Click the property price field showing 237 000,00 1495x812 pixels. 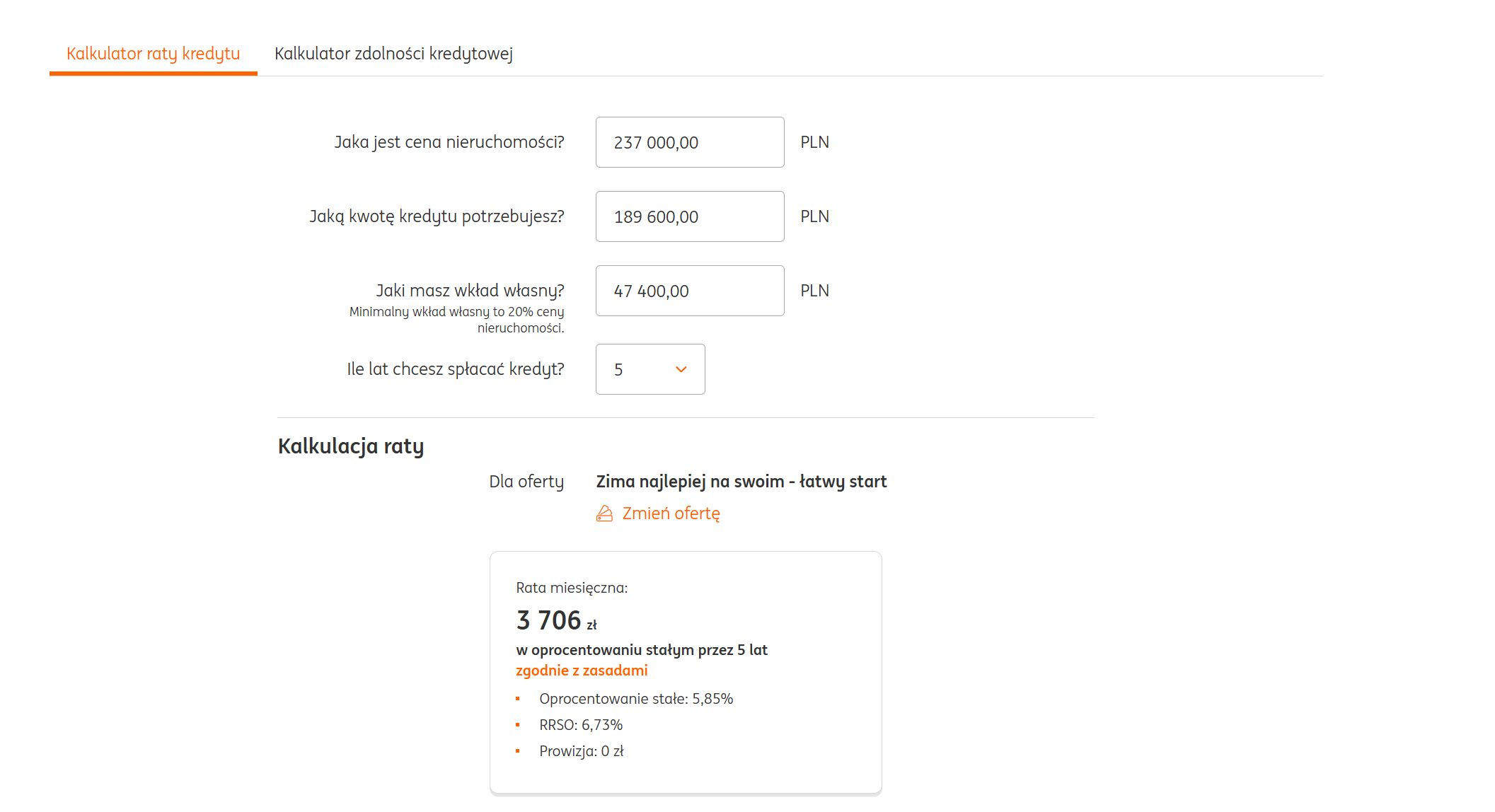(689, 142)
